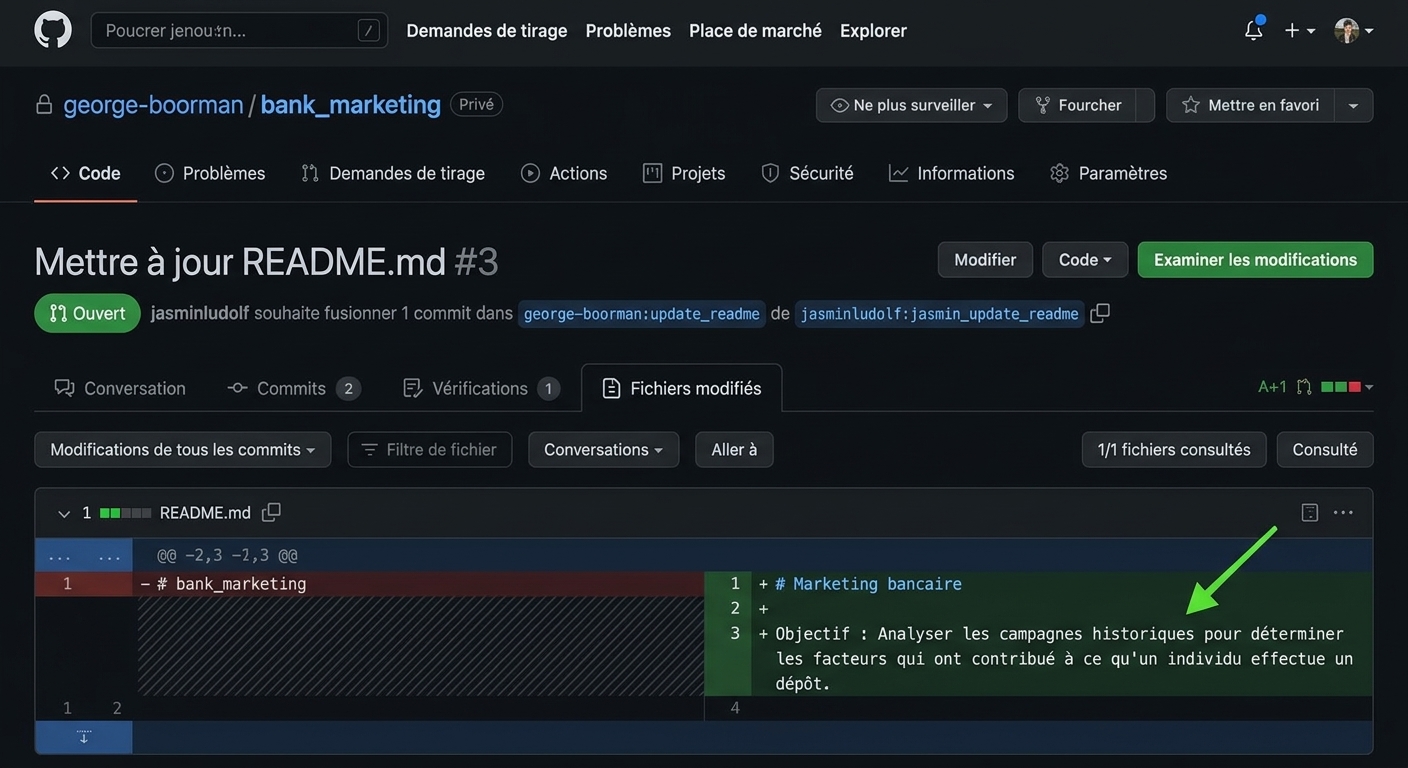Open the GitHub home logo
This screenshot has width=1408, height=768.
53,30
